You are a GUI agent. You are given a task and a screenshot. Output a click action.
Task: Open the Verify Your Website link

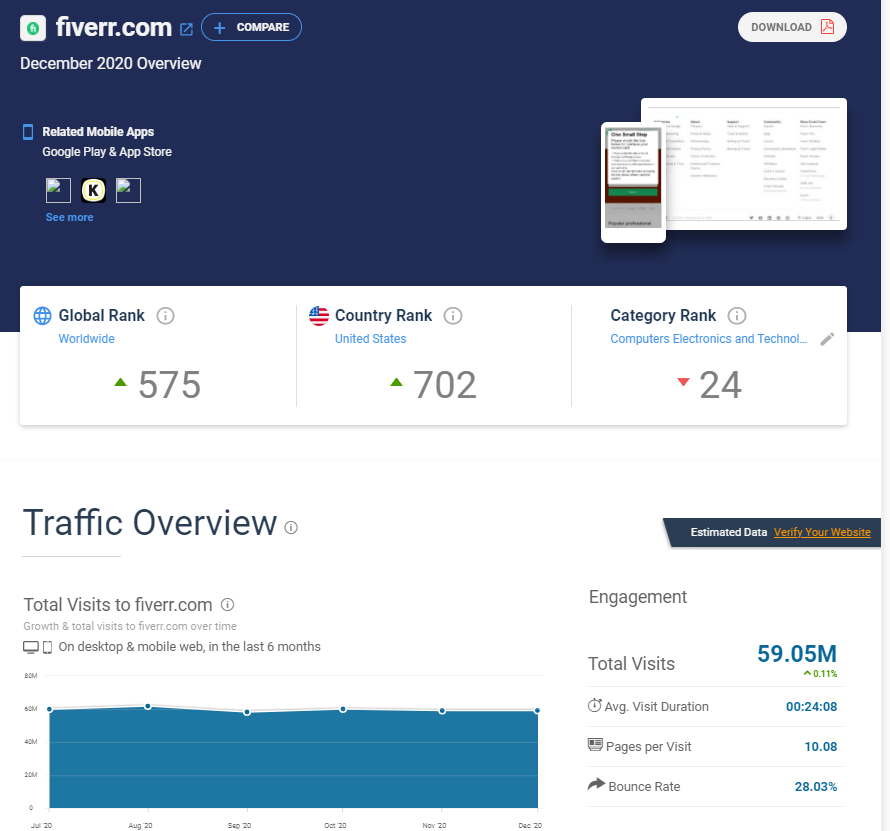(822, 532)
